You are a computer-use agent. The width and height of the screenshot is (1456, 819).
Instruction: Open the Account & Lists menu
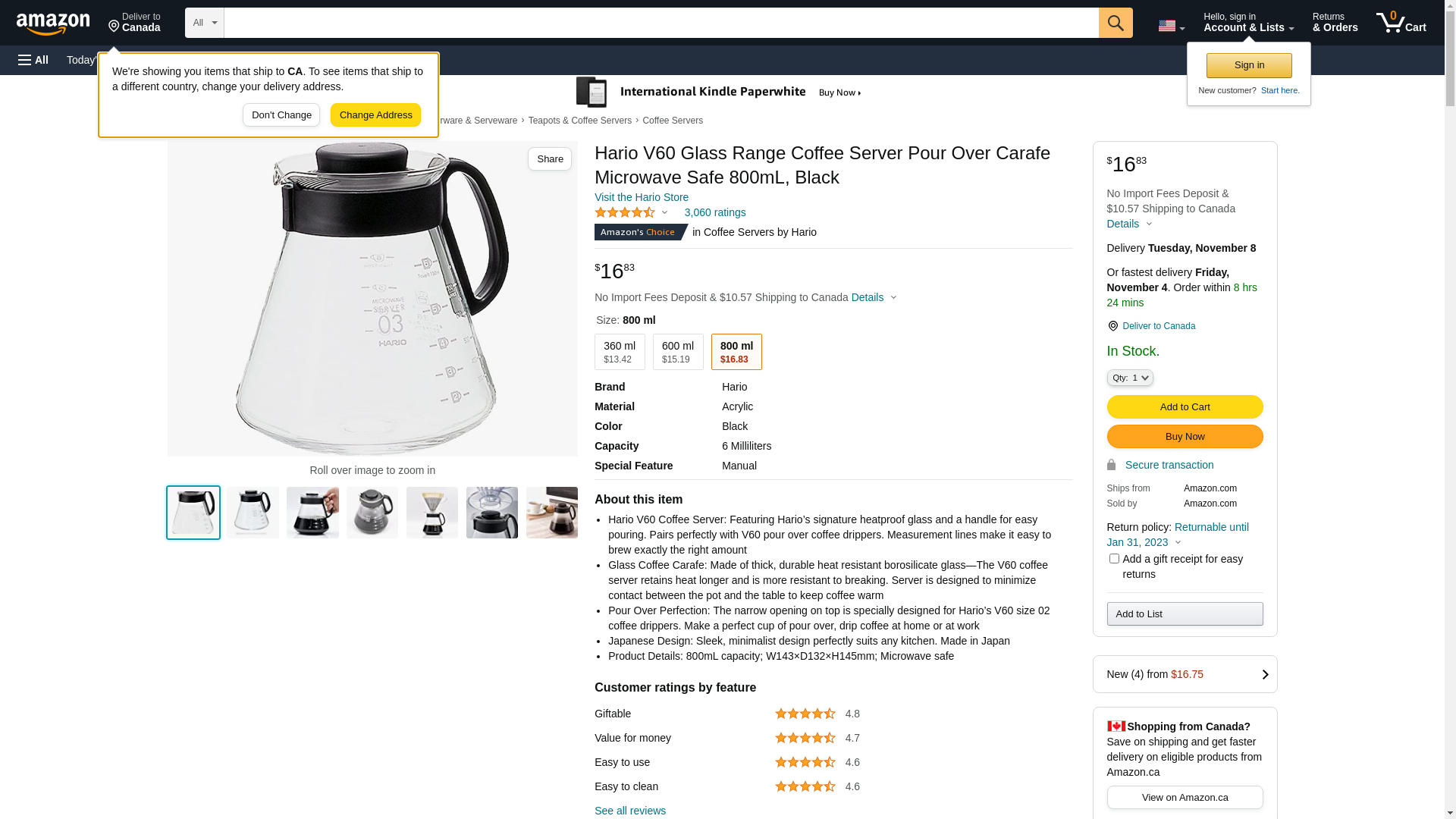pos(1248,23)
